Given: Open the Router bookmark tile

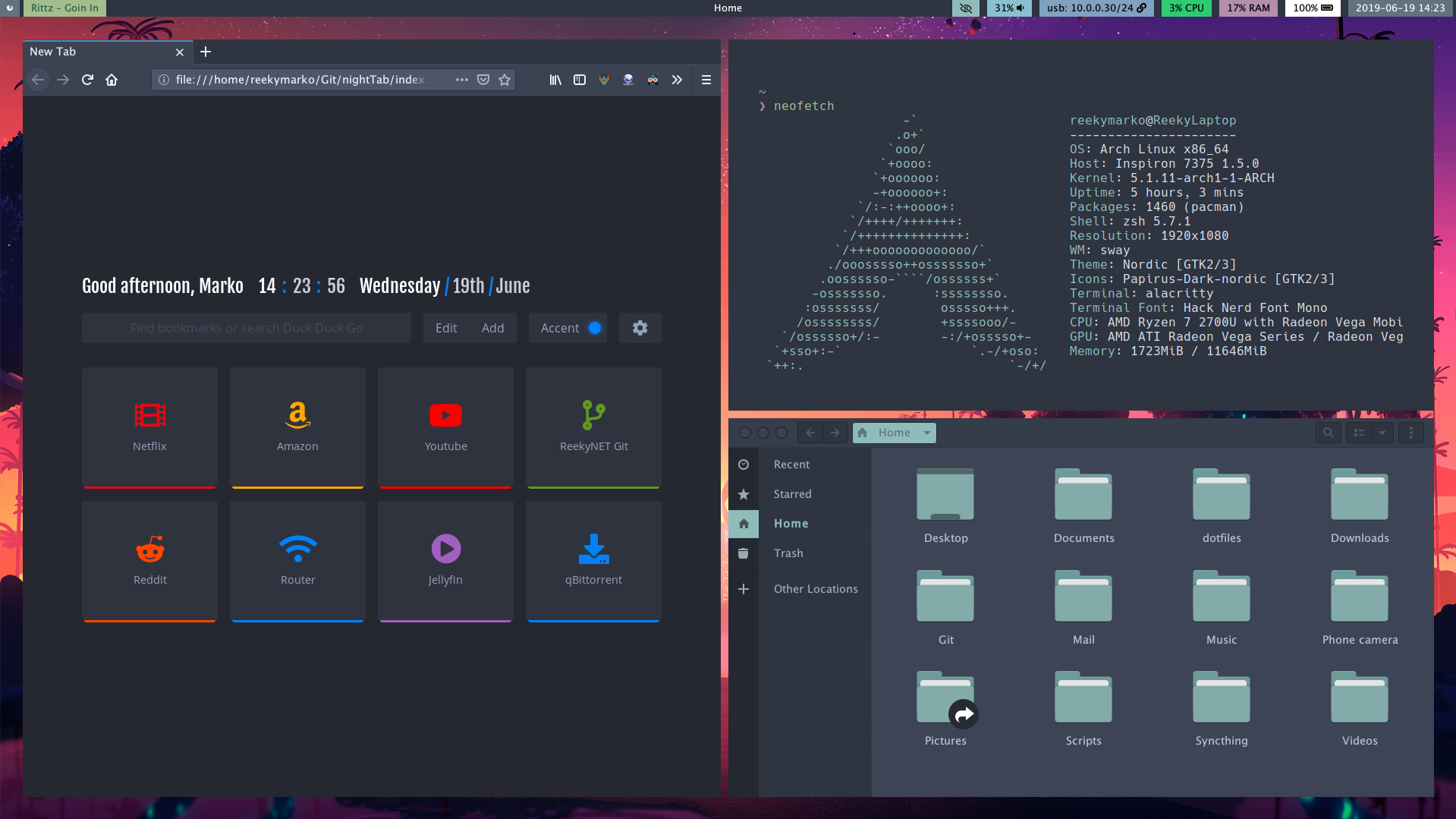Looking at the screenshot, I should 297,562.
